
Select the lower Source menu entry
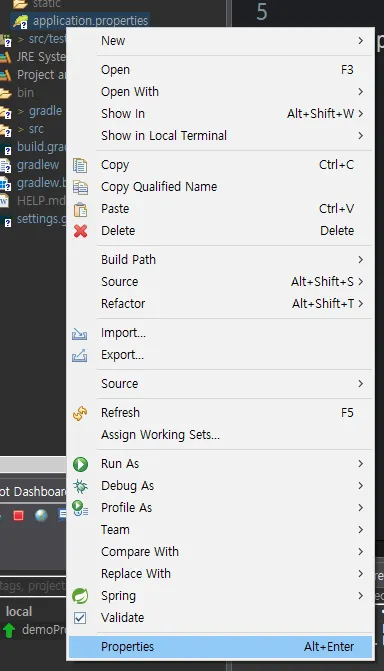pyautogui.click(x=220, y=384)
